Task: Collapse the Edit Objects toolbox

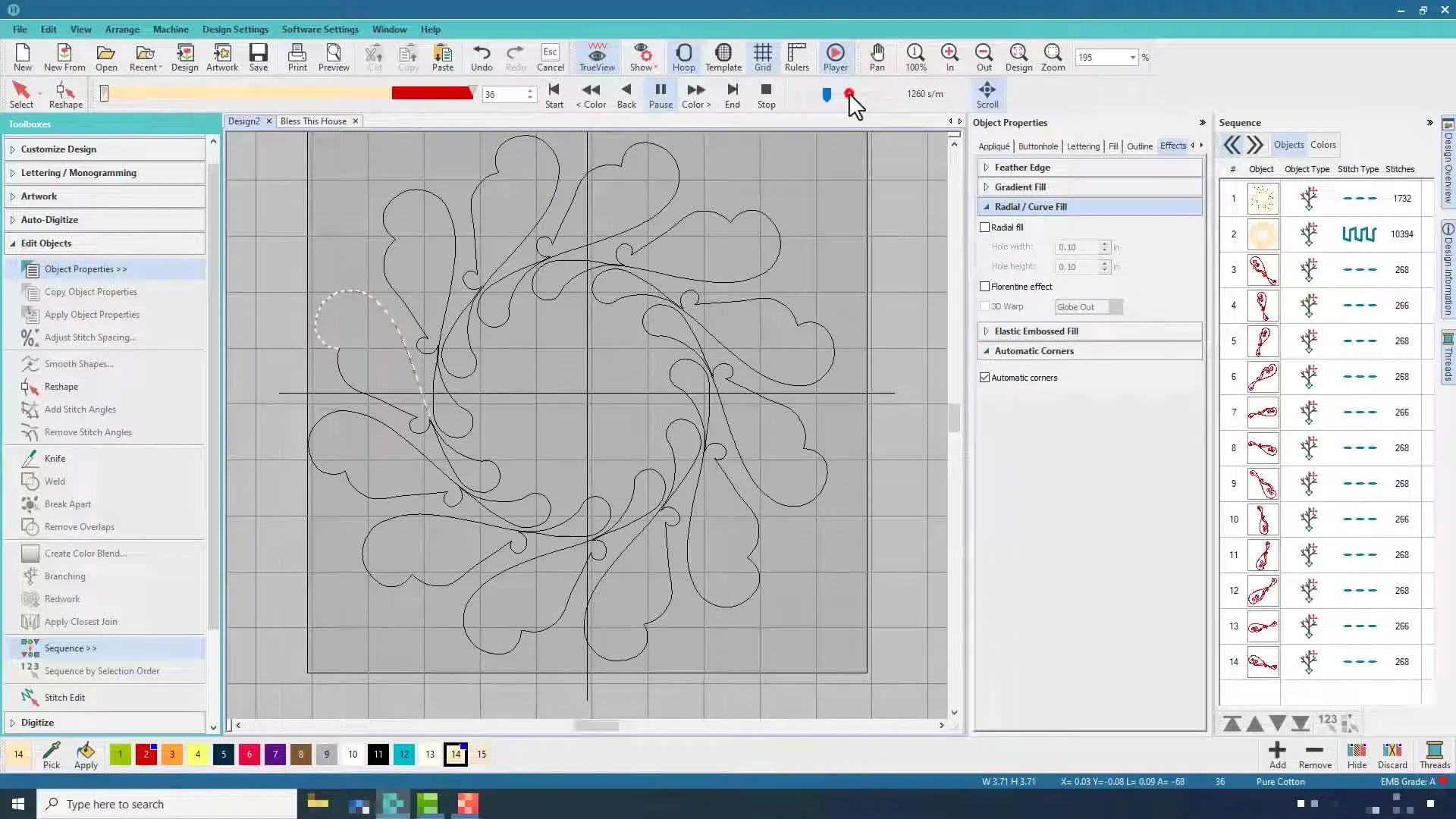Action: click(13, 243)
